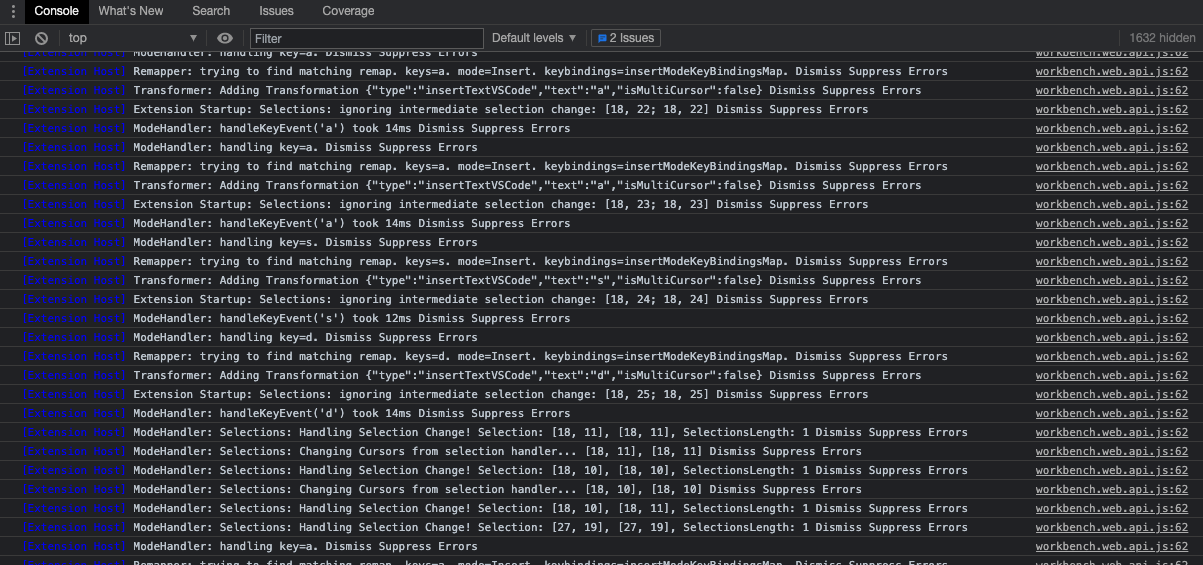This screenshot has width=1203, height=565.
Task: Switch to the Search tab
Action: pyautogui.click(x=211, y=11)
